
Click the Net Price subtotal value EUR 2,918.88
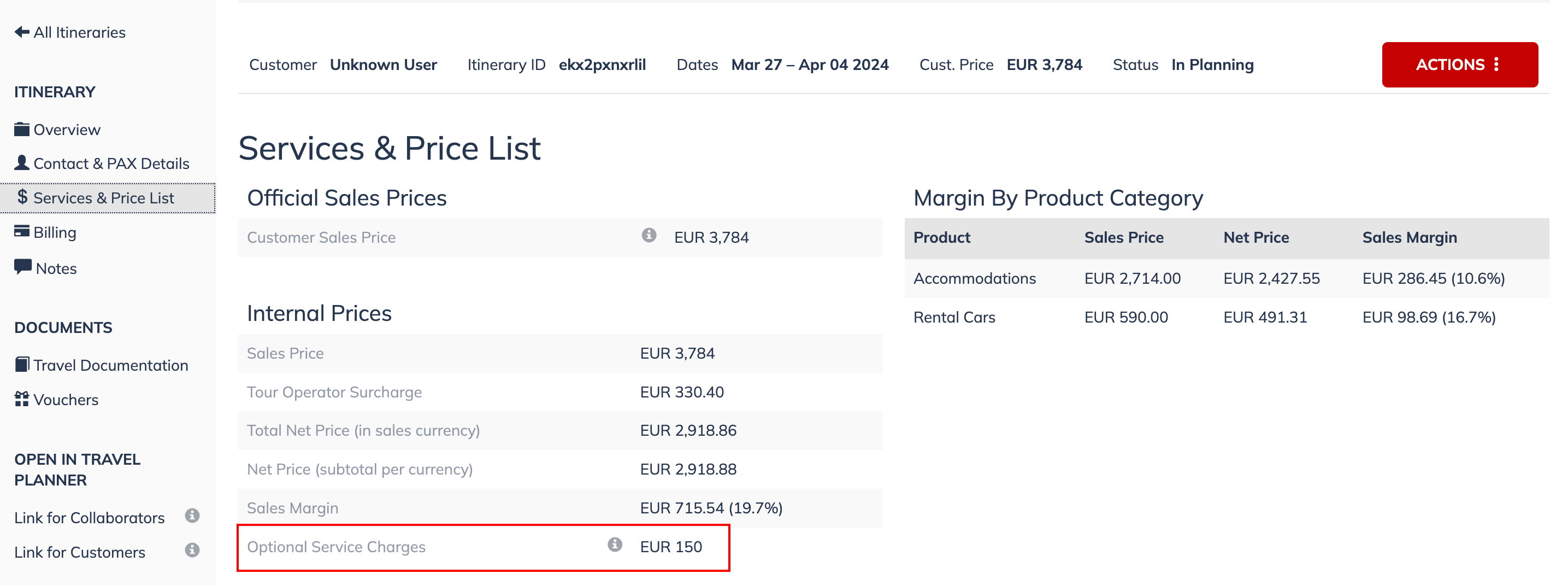tap(688, 470)
